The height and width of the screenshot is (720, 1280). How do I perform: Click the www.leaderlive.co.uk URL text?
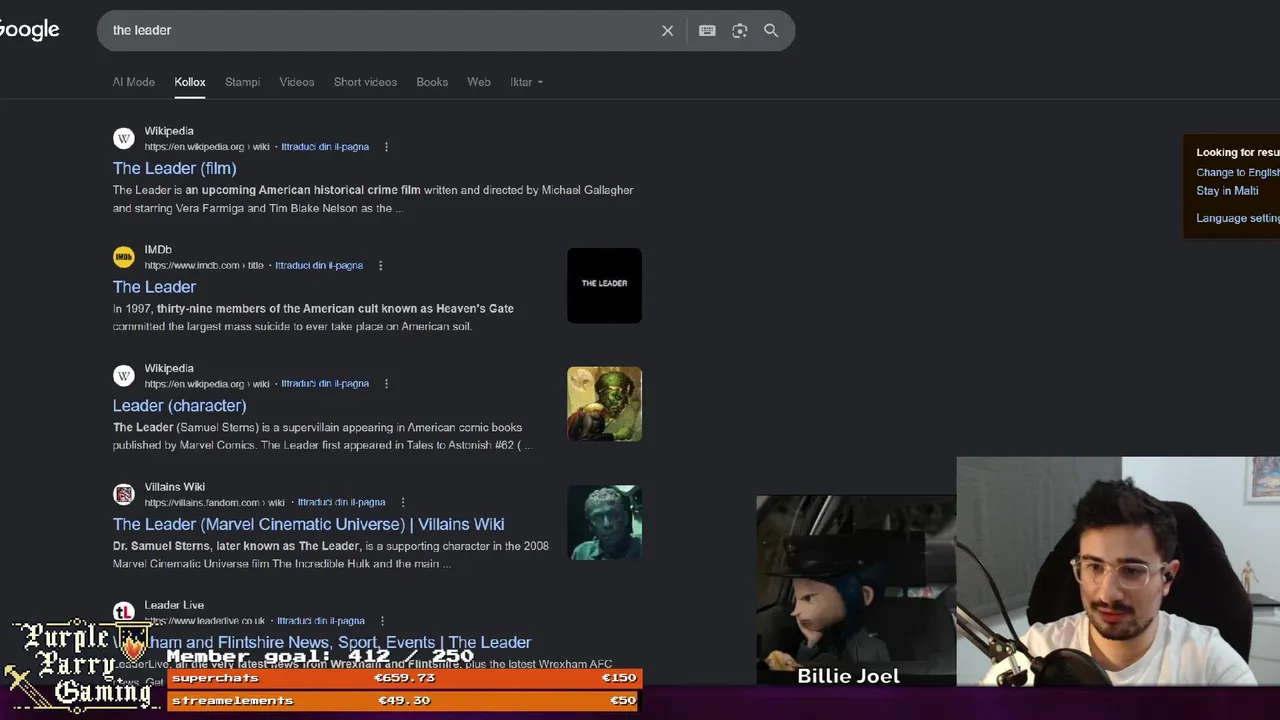(205, 621)
